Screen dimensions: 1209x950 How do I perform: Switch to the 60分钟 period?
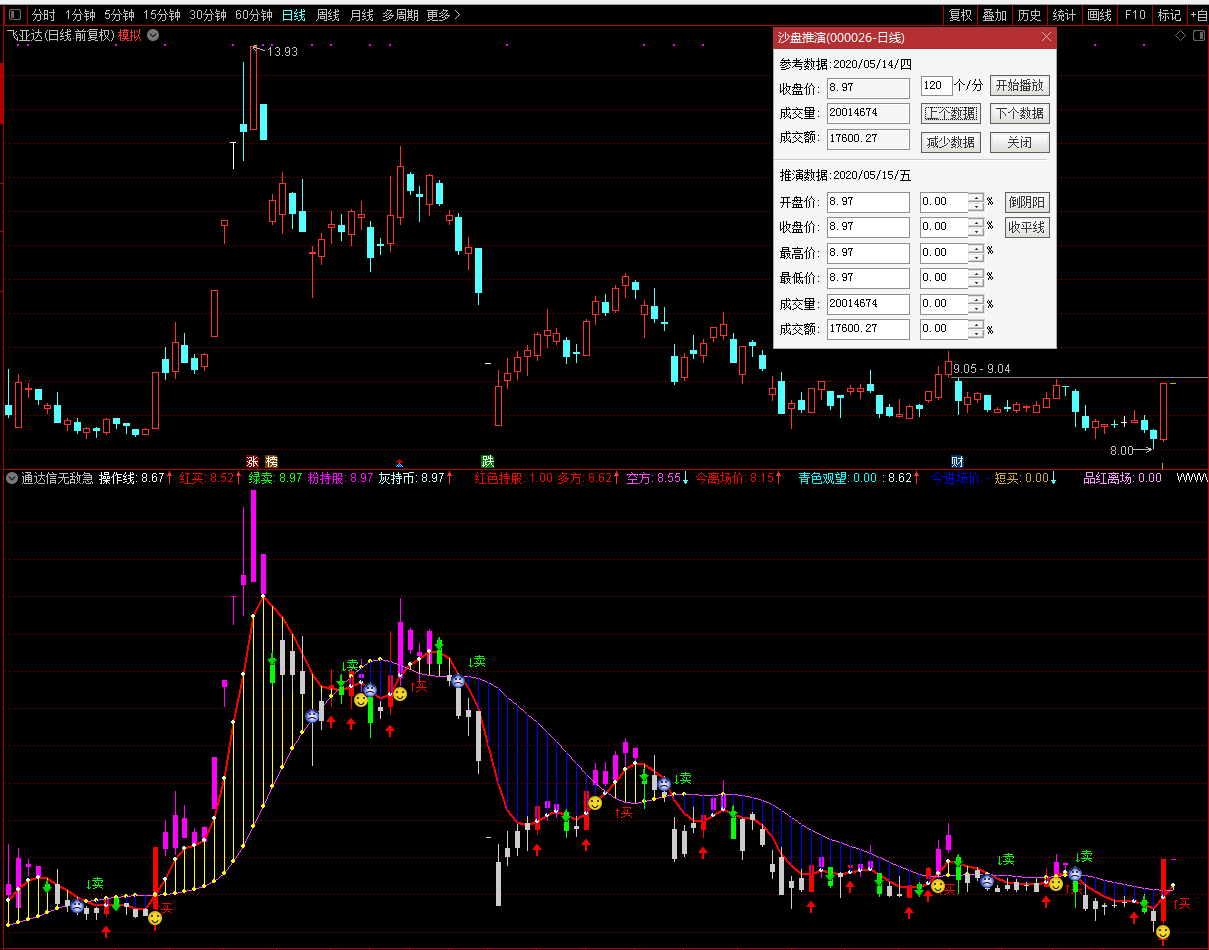[254, 15]
